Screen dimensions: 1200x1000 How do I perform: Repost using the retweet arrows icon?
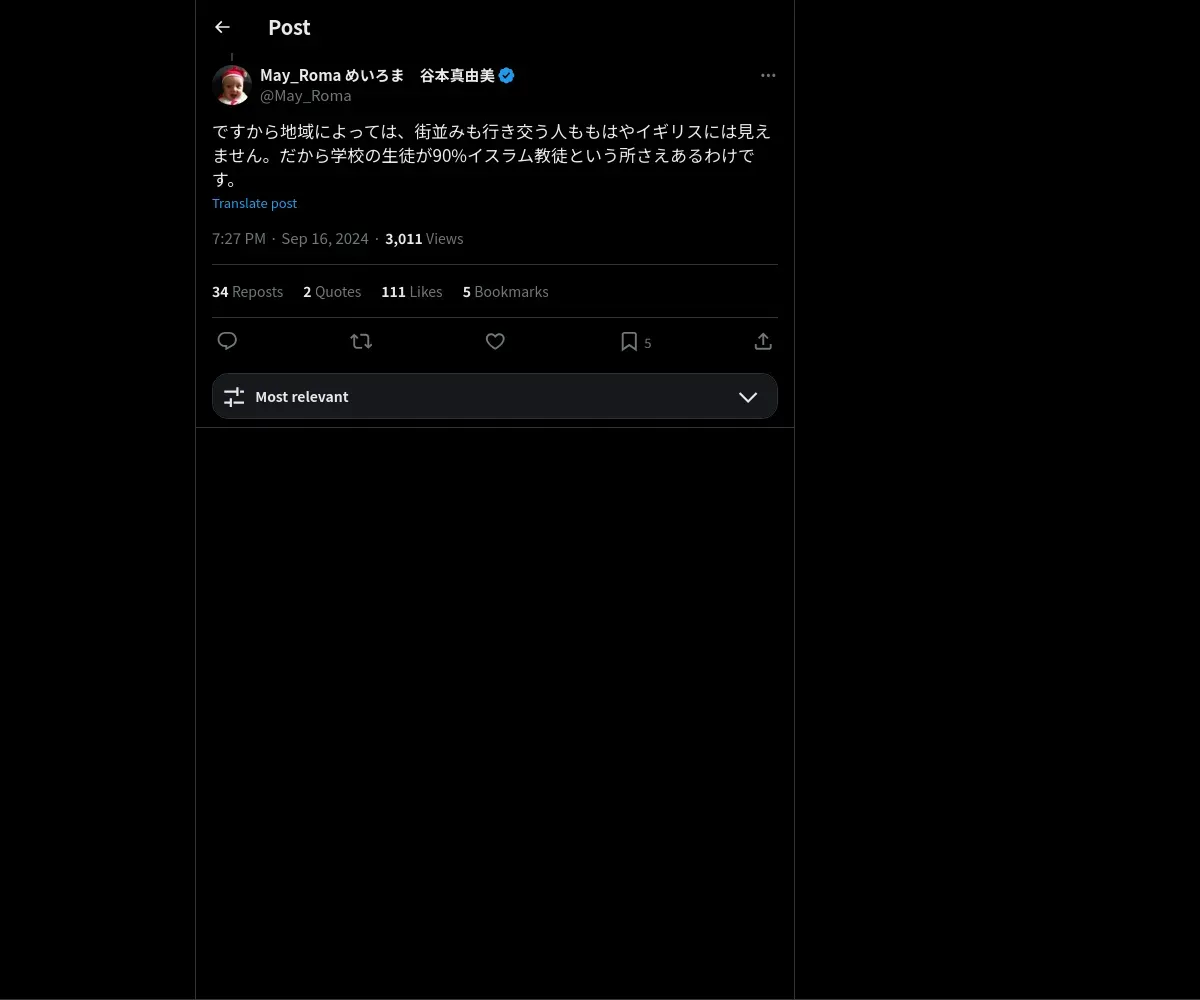tap(361, 341)
